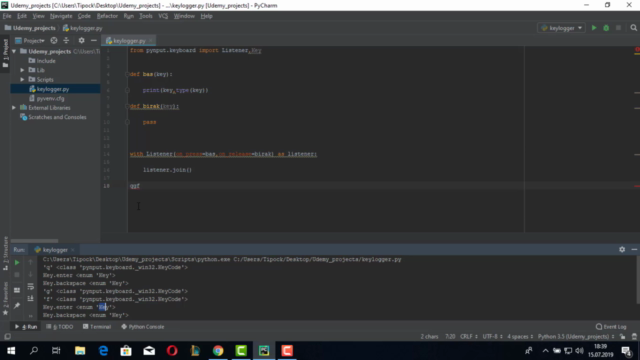Open Project panel settings gear
The height and width of the screenshot is (360, 640).
[x=81, y=40]
